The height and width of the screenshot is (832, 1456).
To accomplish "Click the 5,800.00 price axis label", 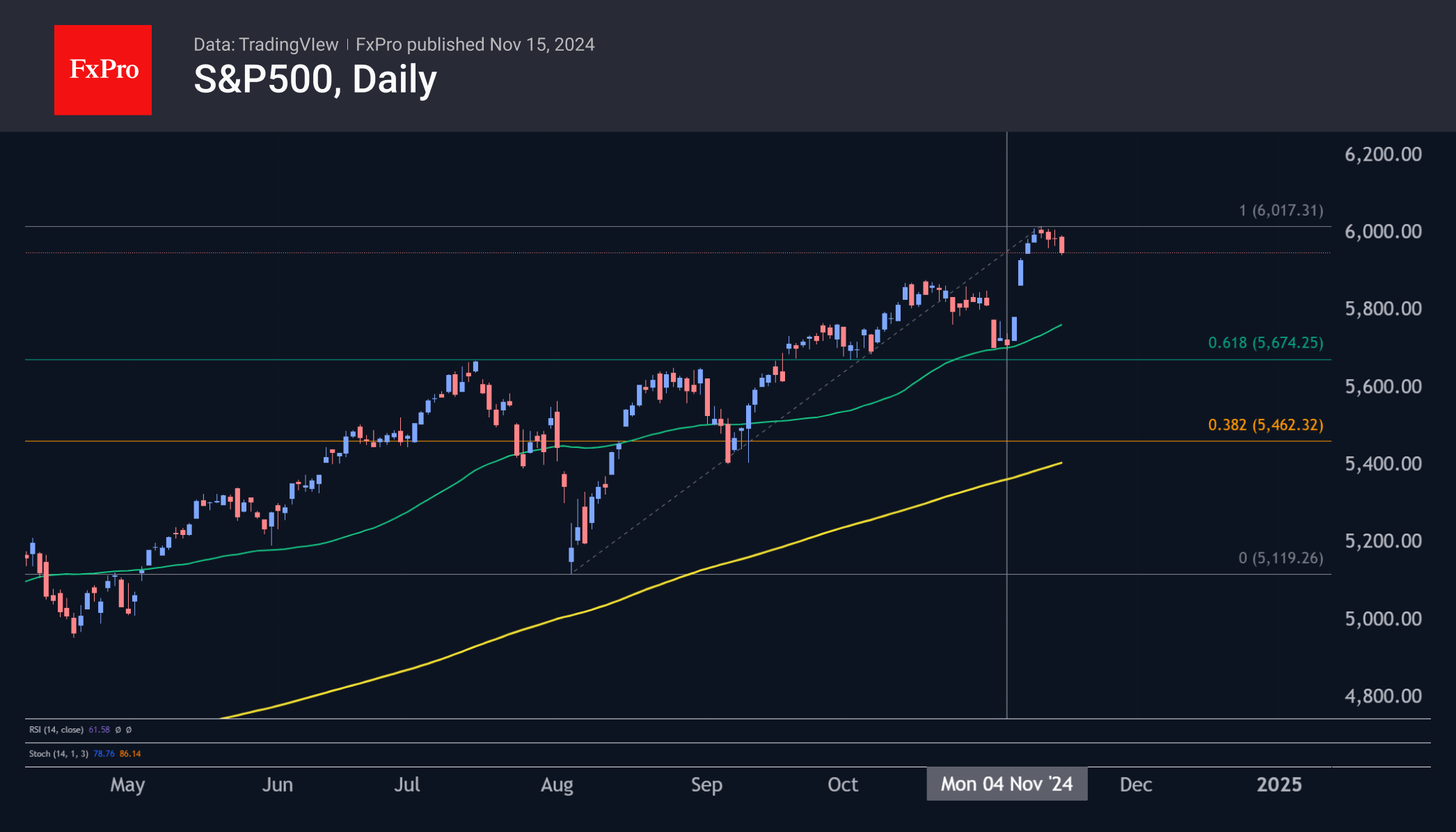I will [1383, 309].
